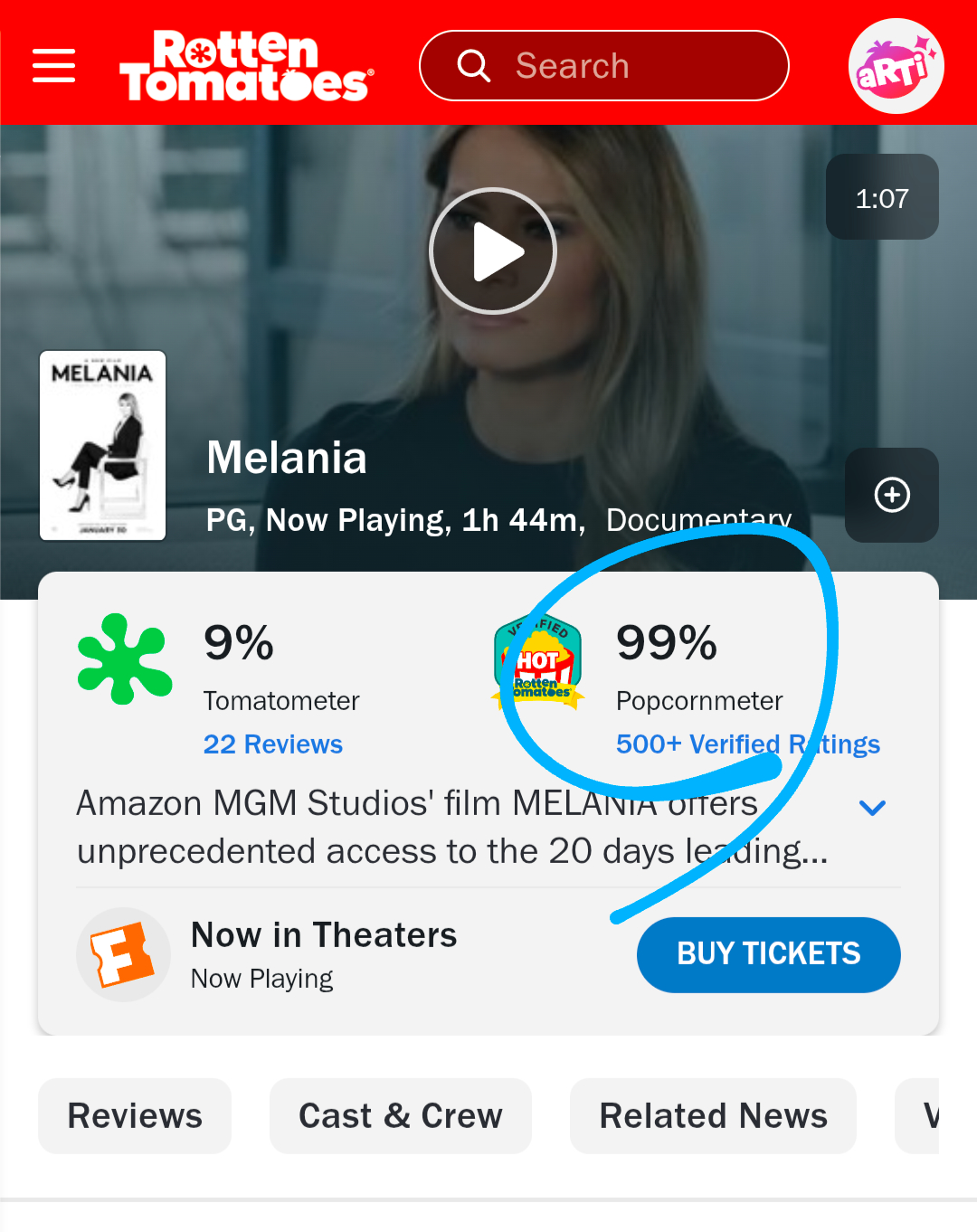This screenshot has height=1232, width=977.
Task: Open the aRTi assistant avatar
Action: click(x=896, y=66)
